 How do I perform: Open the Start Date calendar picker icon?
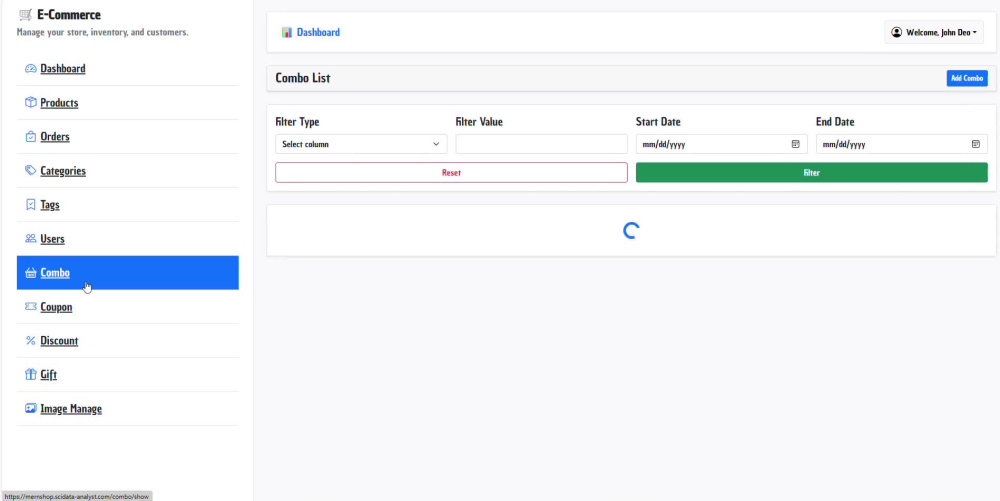pos(795,144)
